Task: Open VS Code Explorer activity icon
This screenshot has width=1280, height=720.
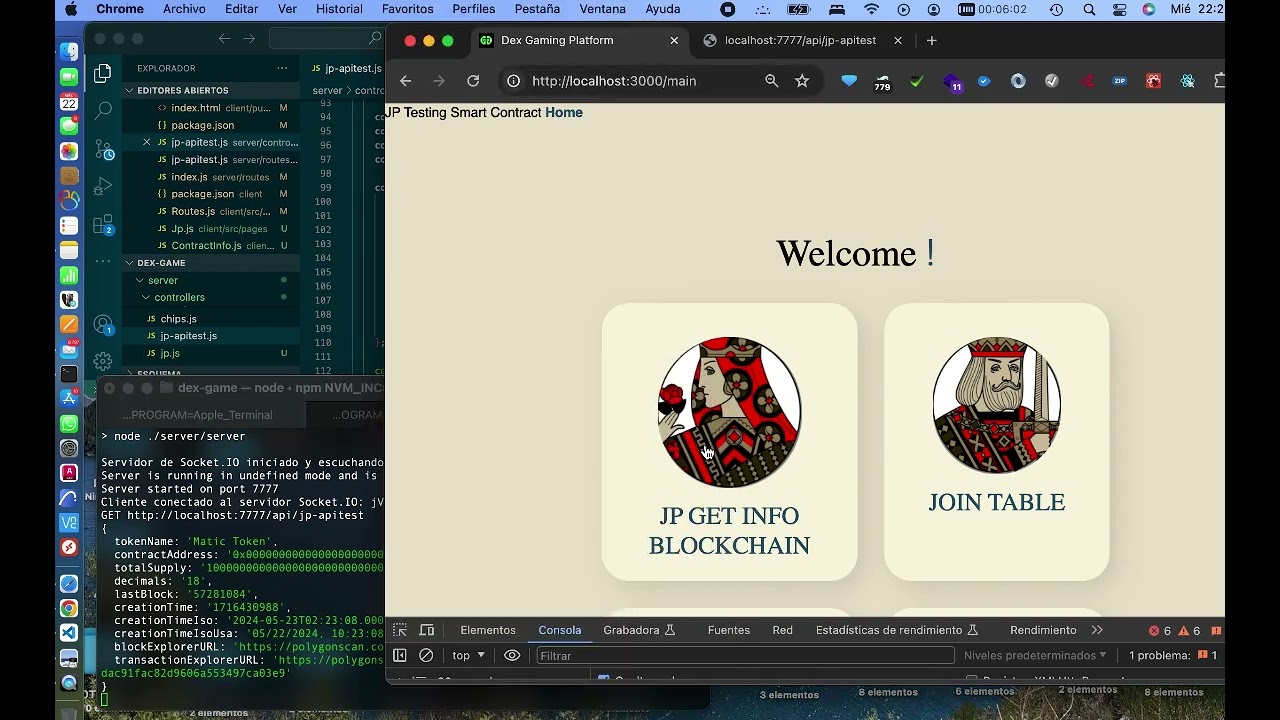Action: click(x=103, y=73)
